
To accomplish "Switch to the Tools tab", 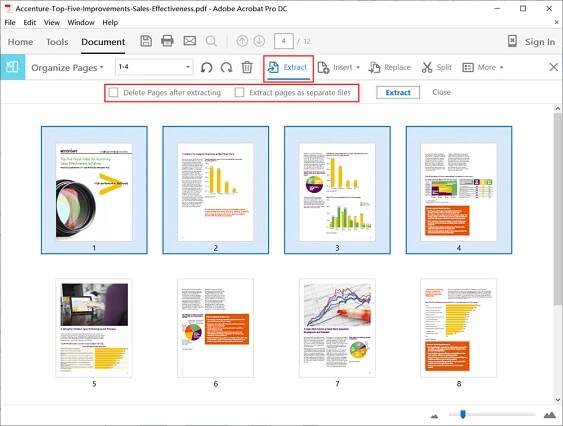I will (57, 42).
